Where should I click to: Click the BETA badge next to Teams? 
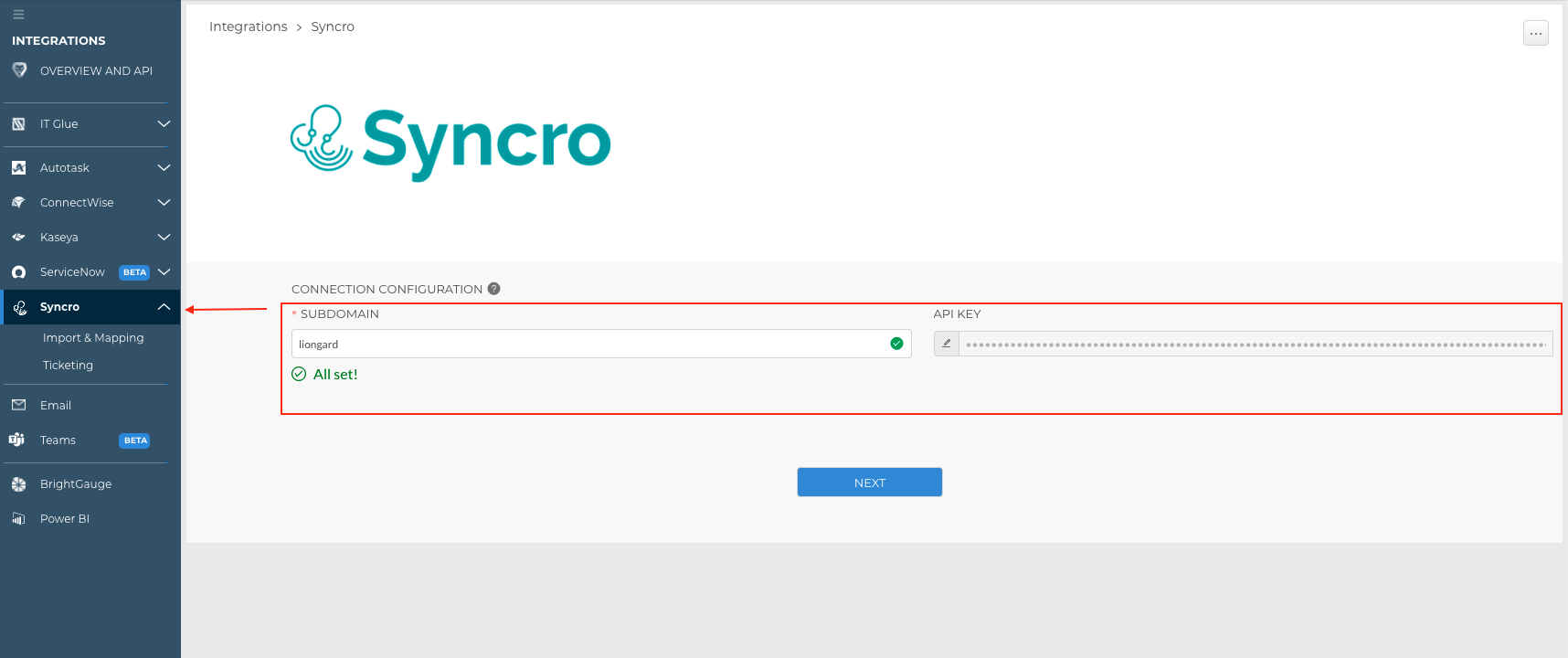click(x=134, y=440)
